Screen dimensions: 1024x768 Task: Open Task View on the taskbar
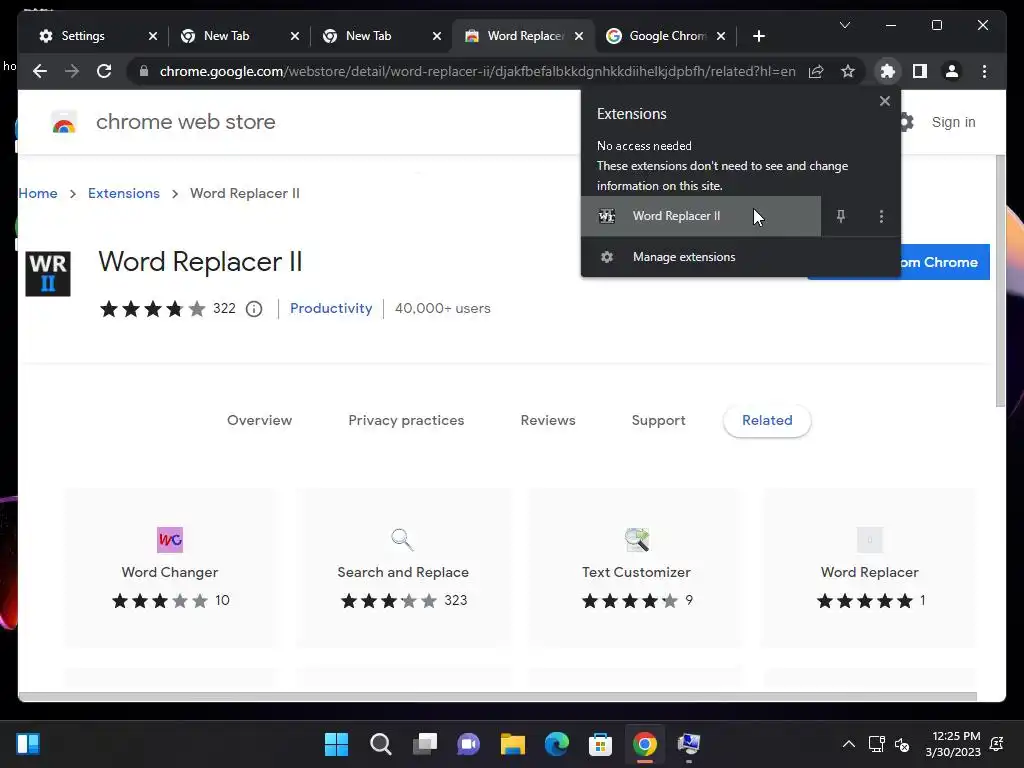click(x=424, y=744)
